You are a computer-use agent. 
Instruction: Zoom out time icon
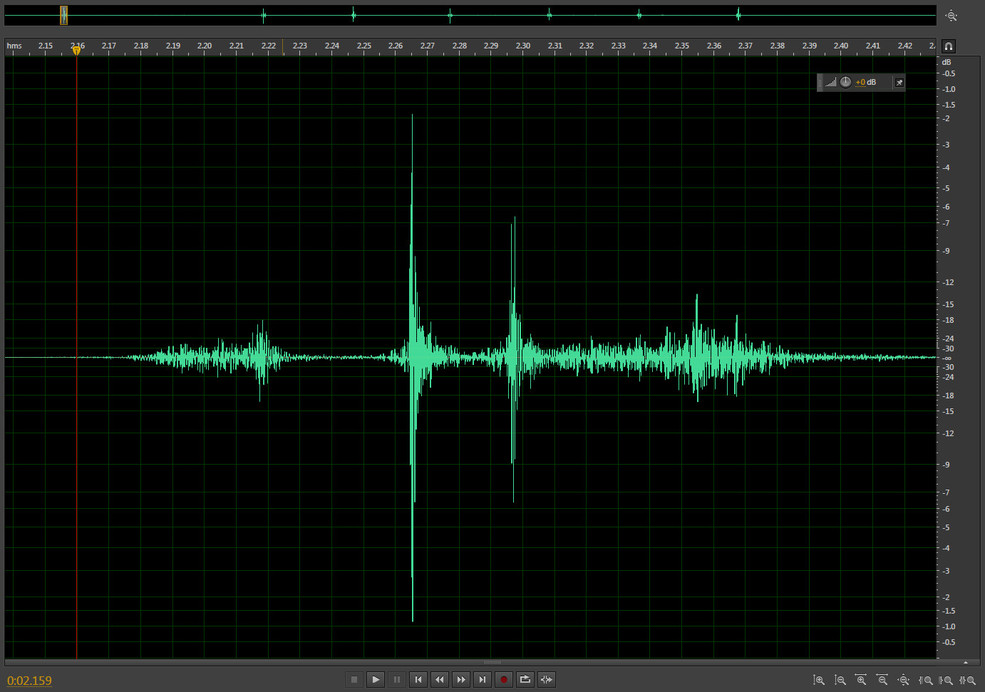883,680
